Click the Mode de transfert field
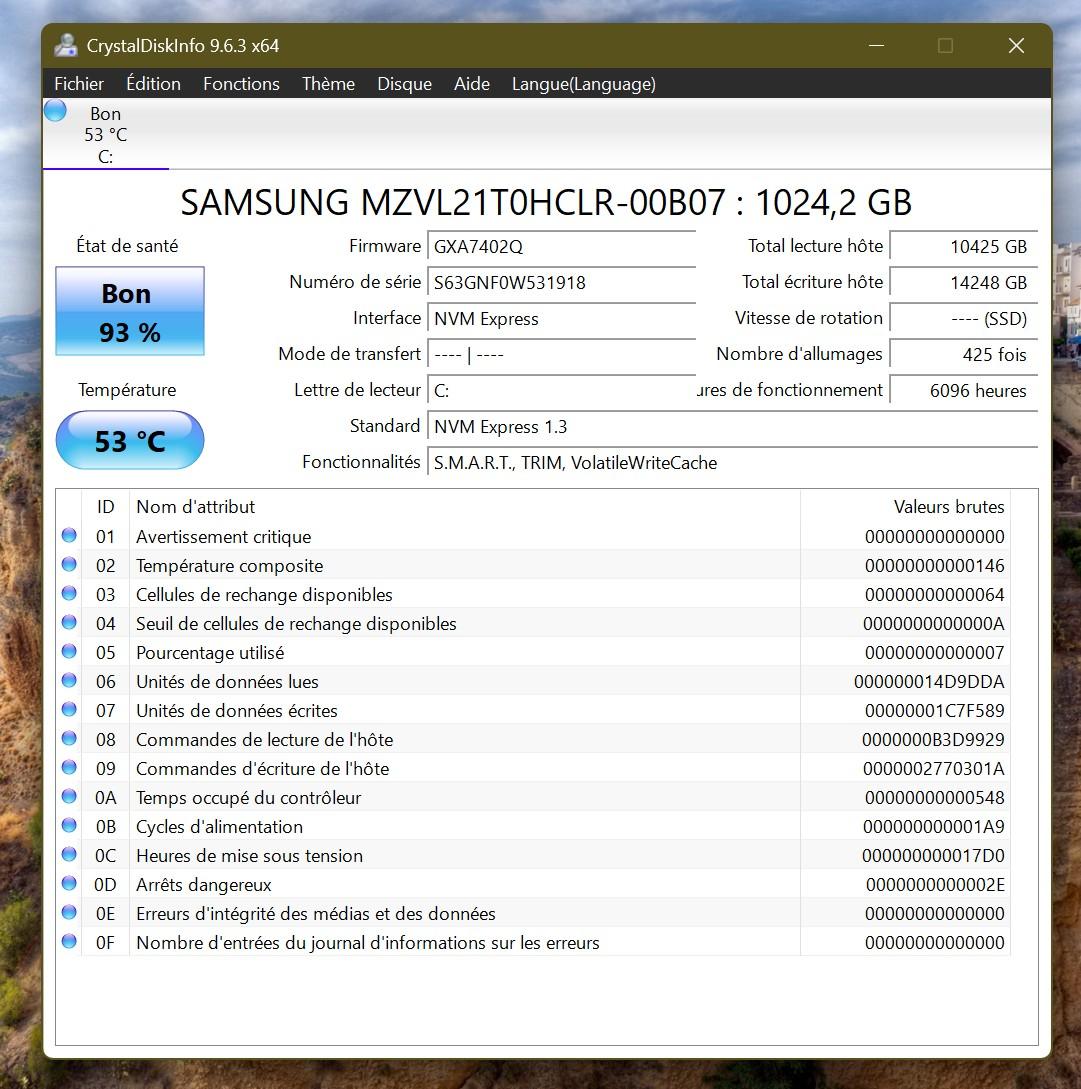Image resolution: width=1081 pixels, height=1089 pixels. click(561, 355)
